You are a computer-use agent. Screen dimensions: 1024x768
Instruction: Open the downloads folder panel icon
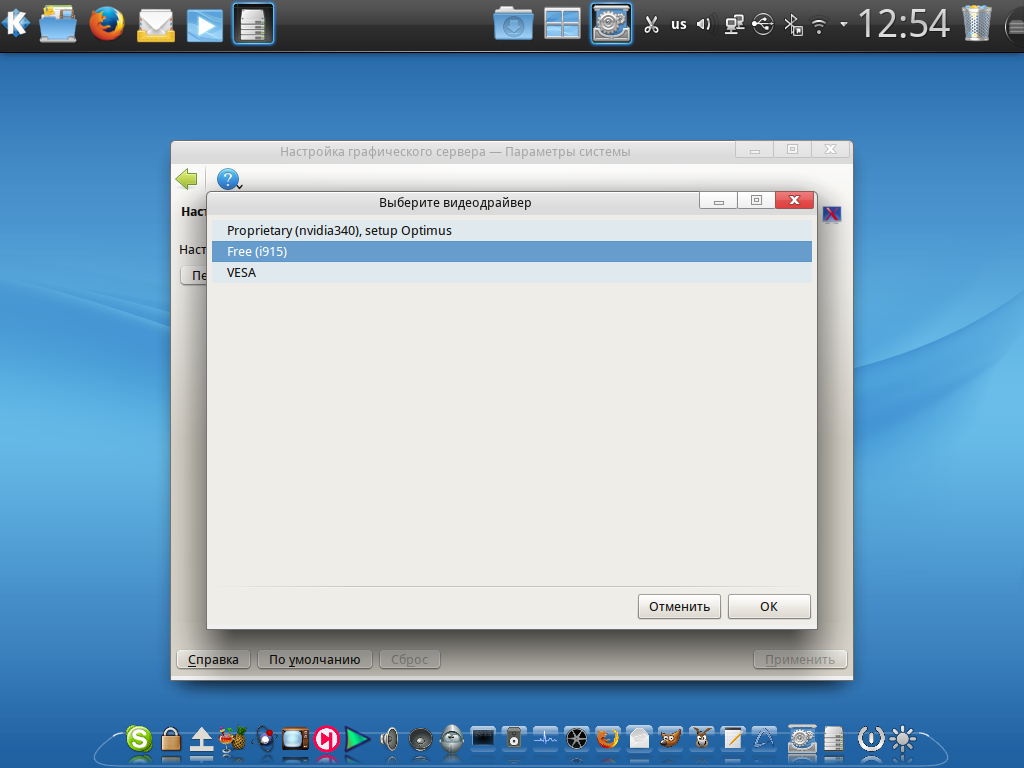(513, 24)
